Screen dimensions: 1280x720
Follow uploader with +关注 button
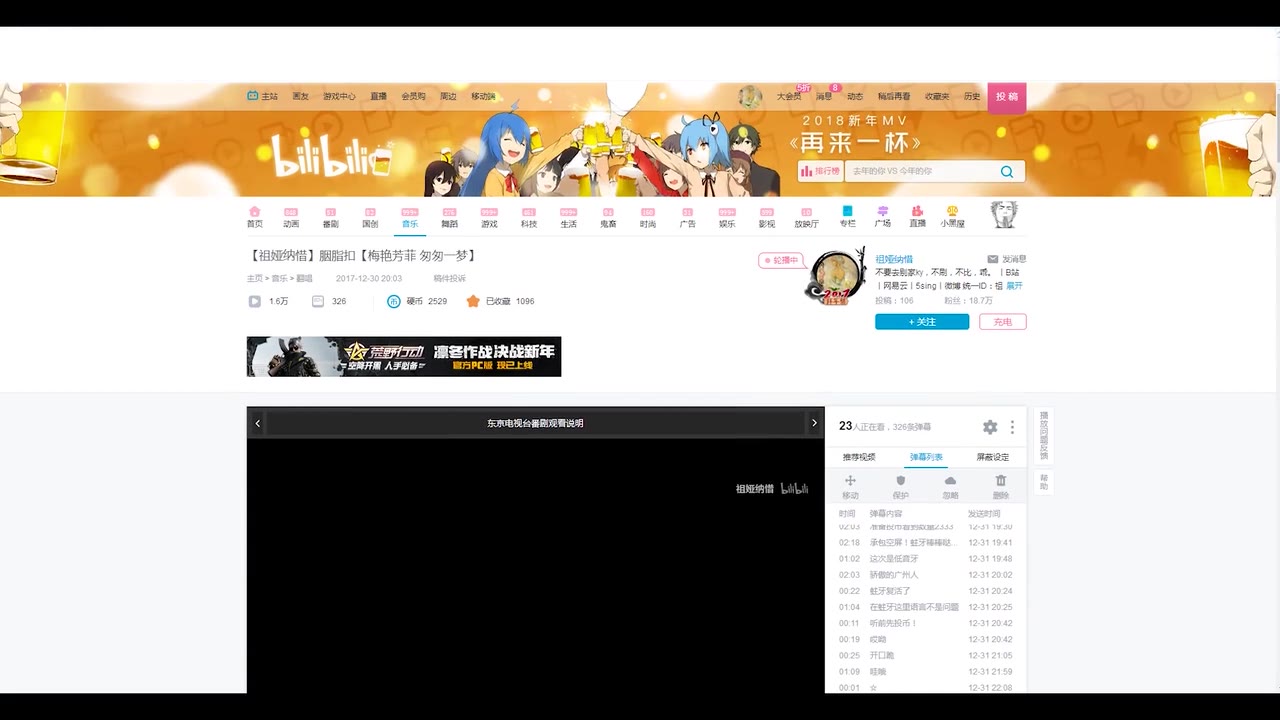point(922,322)
